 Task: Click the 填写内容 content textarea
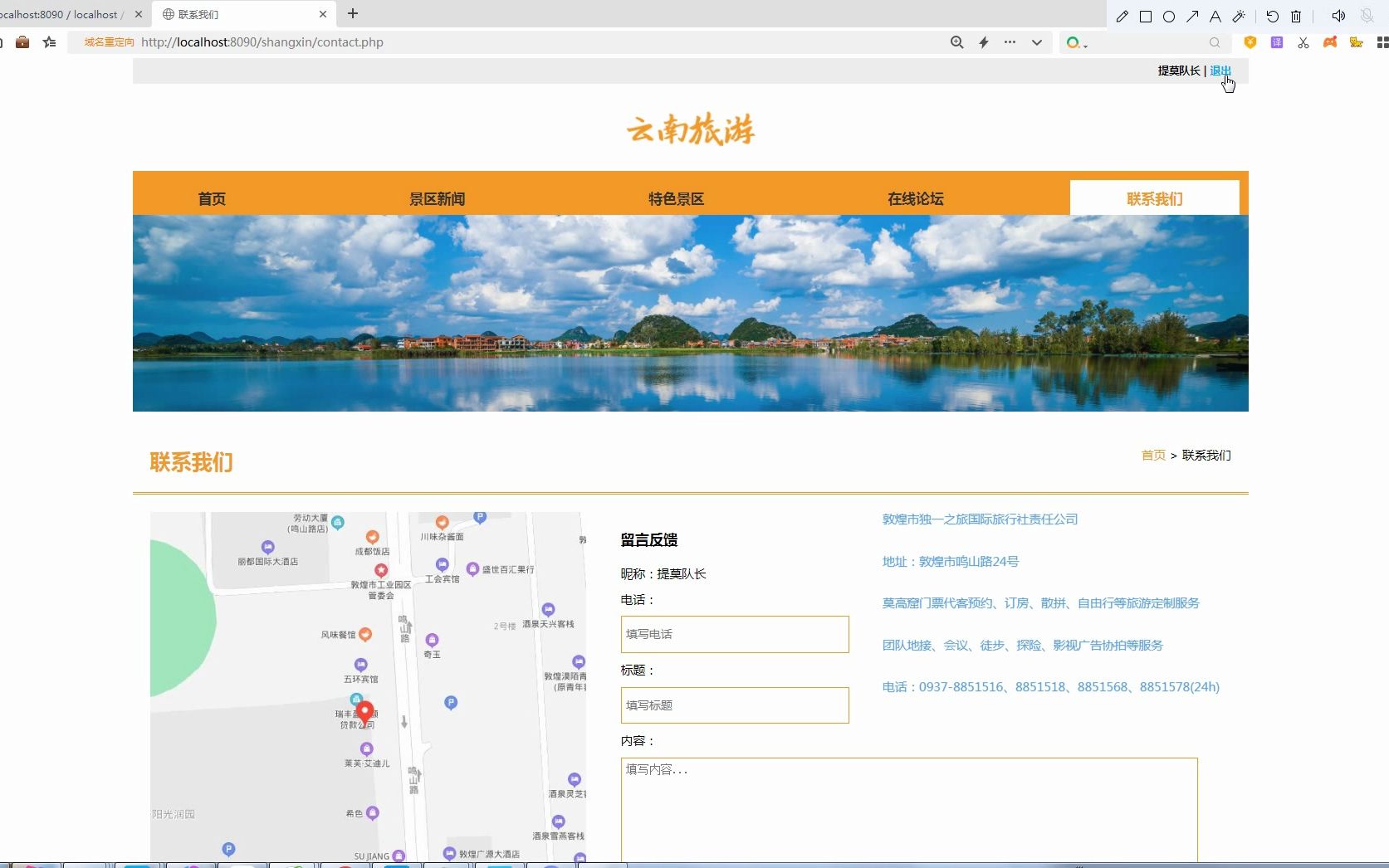[x=909, y=810]
